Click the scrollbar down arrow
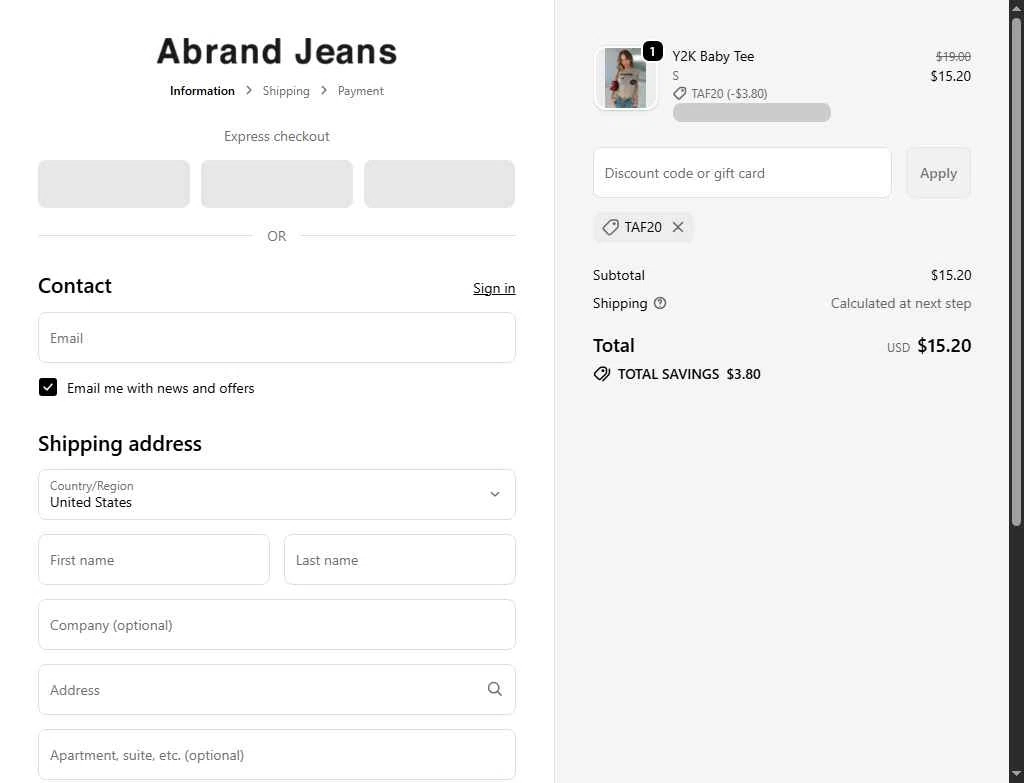Viewport: 1024px width, 783px height. click(1016, 775)
